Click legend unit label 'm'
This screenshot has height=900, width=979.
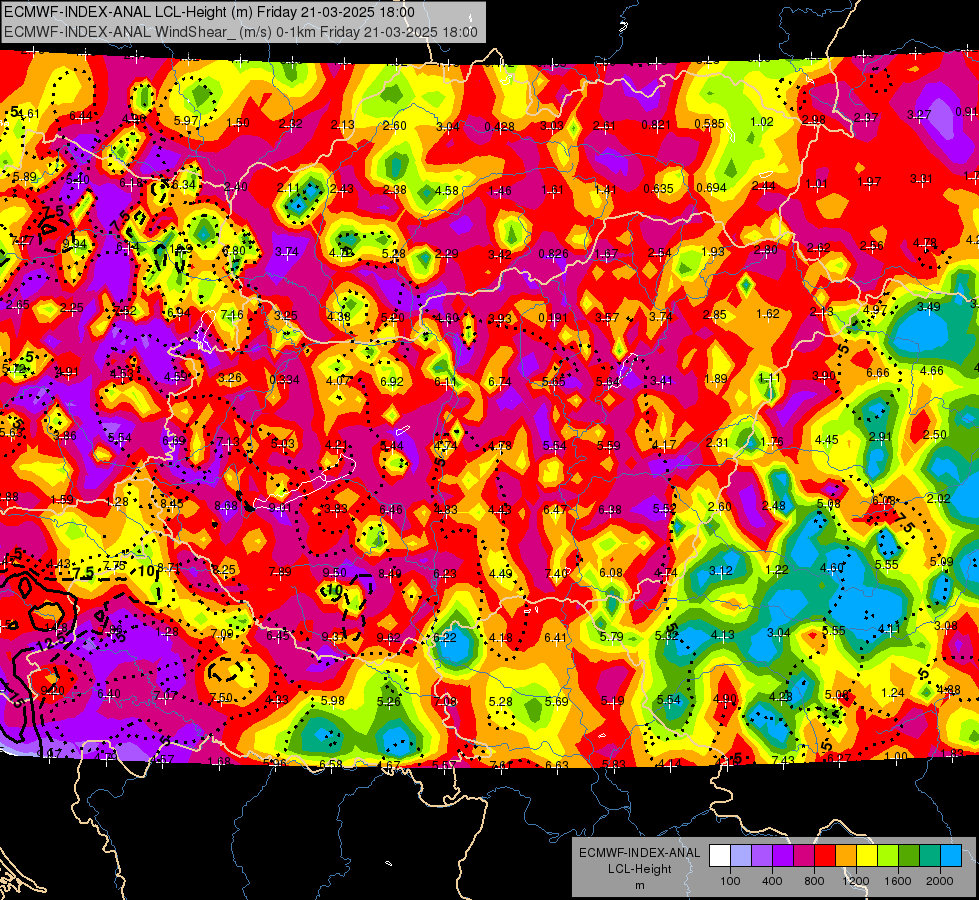click(x=640, y=886)
